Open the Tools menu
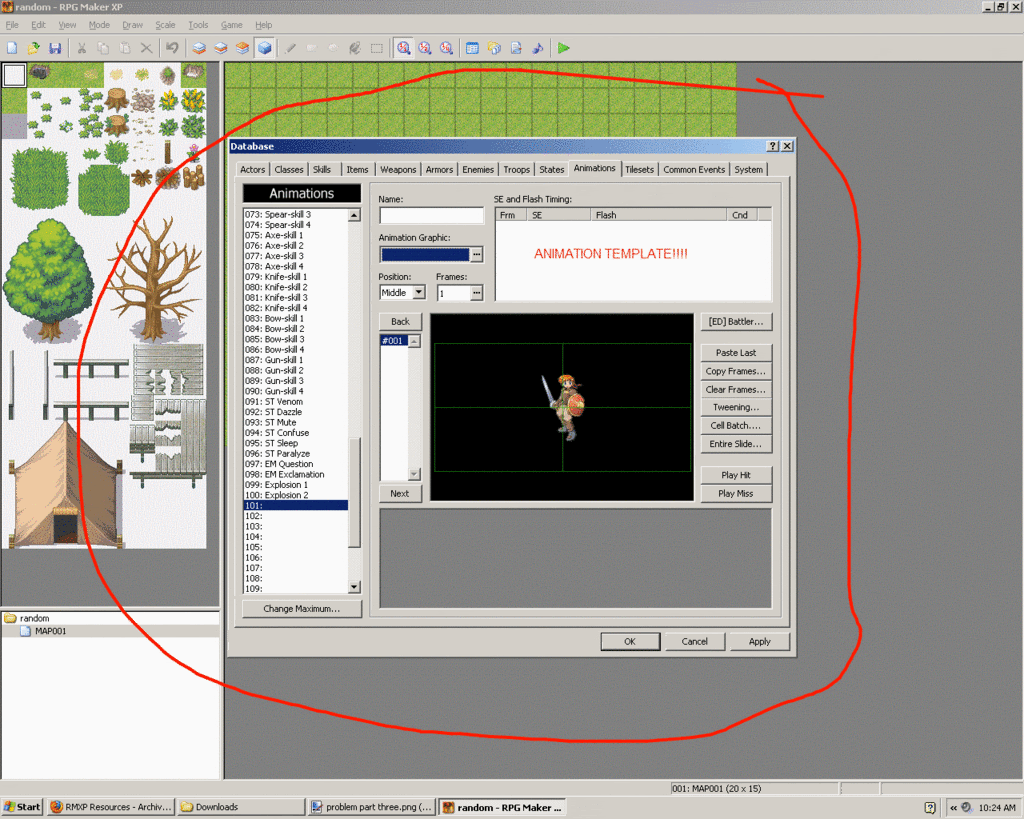1024x819 pixels. (x=198, y=24)
